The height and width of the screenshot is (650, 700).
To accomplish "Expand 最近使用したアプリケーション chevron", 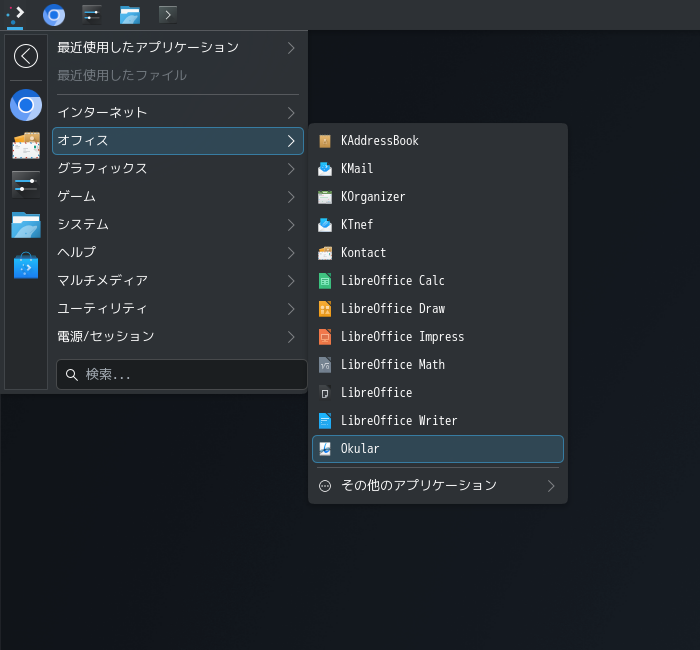I will coord(291,48).
